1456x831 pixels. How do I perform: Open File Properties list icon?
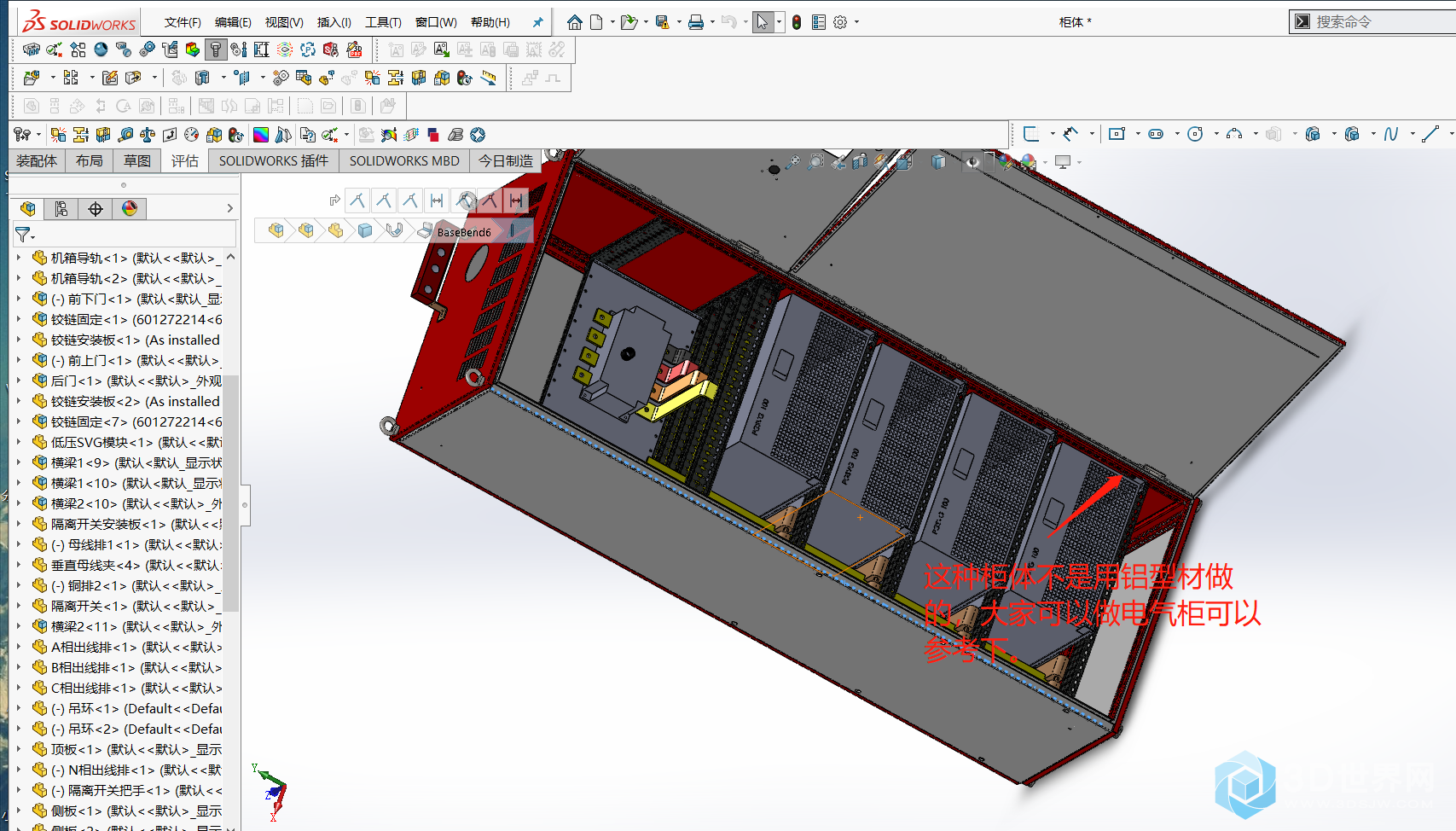point(819,22)
